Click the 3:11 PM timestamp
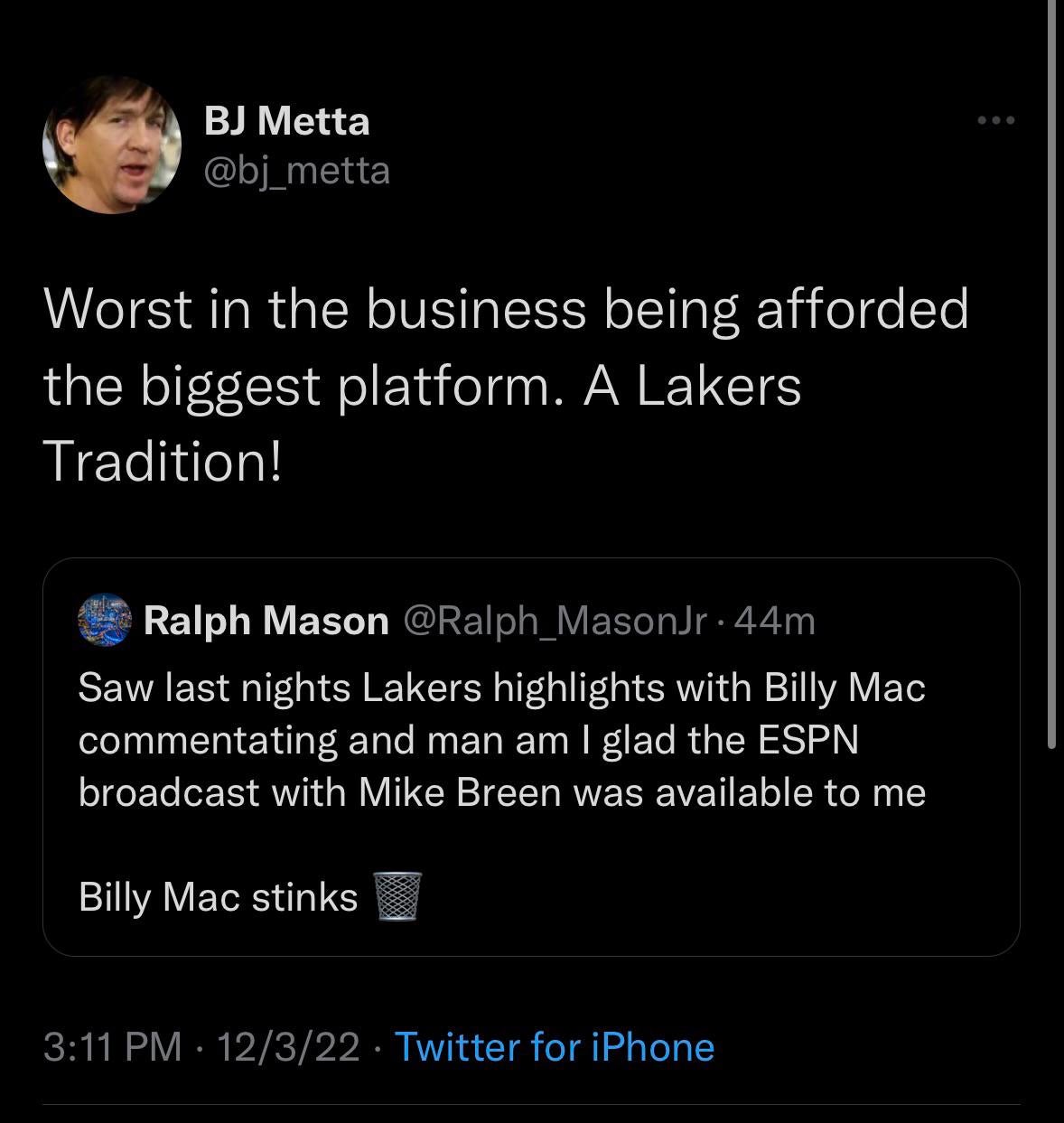 tap(113, 1047)
